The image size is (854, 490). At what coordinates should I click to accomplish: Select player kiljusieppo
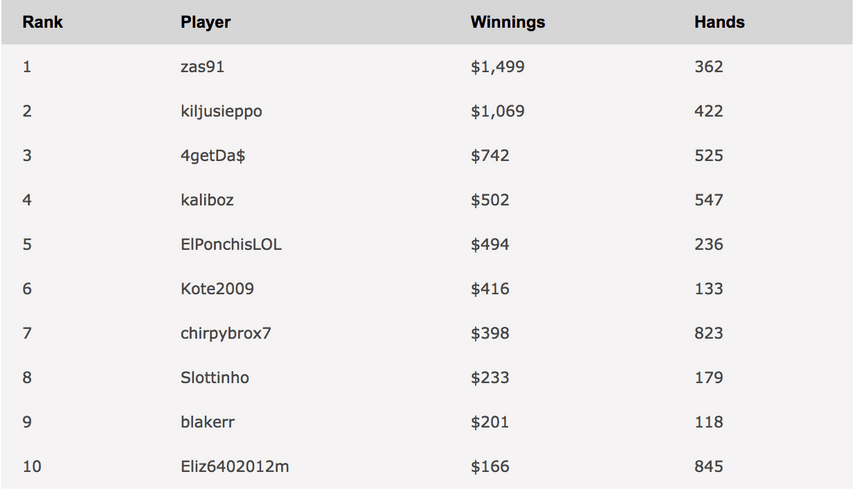coord(221,111)
